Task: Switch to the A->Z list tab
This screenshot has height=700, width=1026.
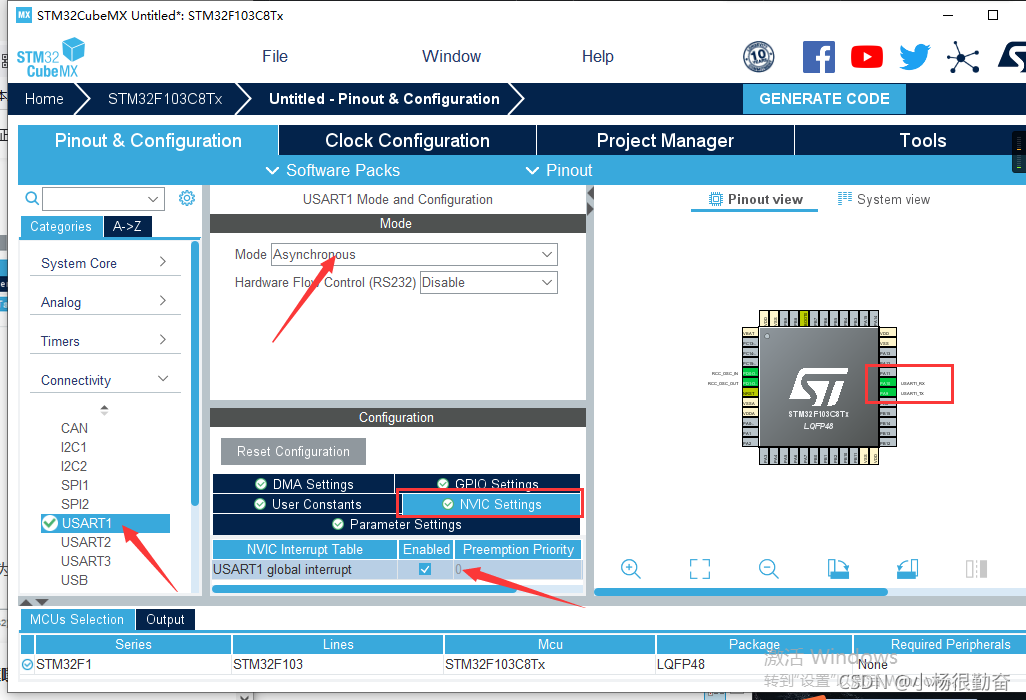Action: point(127,226)
